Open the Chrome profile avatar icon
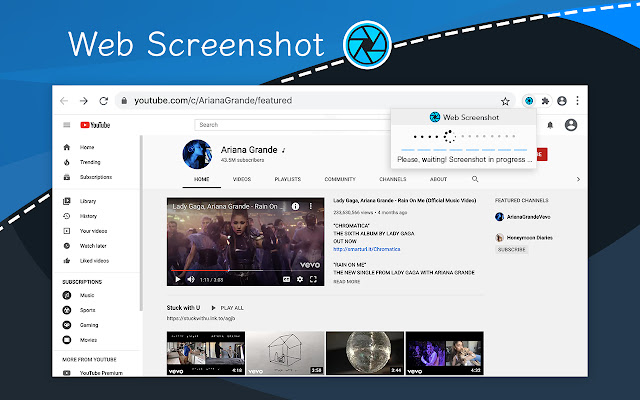Image resolution: width=640 pixels, height=400 pixels. pyautogui.click(x=562, y=101)
